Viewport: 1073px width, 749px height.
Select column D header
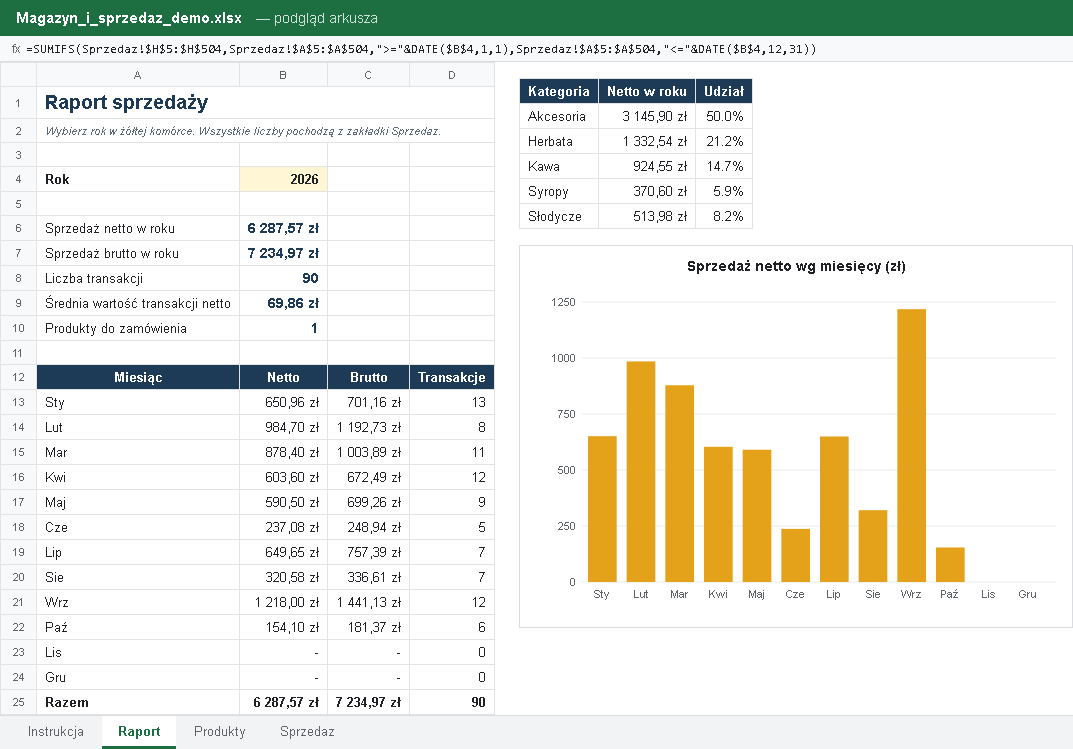pos(452,75)
